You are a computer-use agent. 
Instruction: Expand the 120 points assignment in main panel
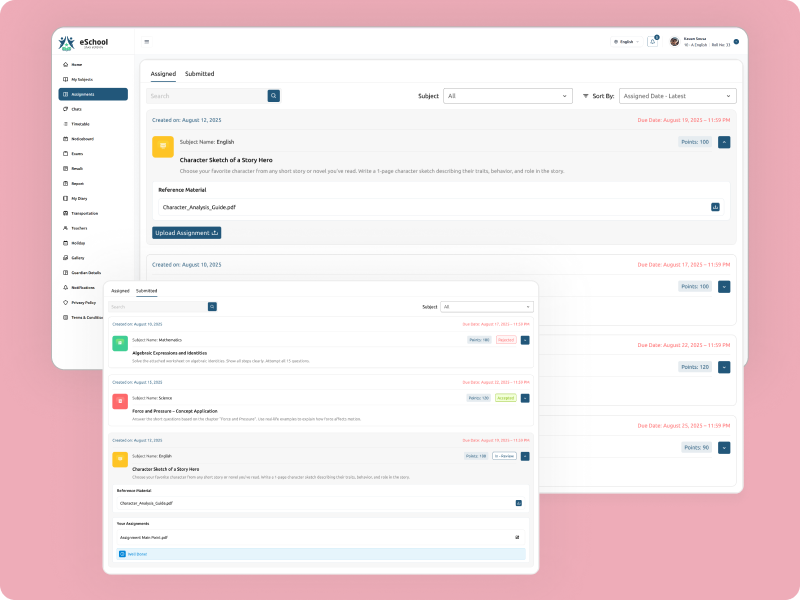point(724,367)
